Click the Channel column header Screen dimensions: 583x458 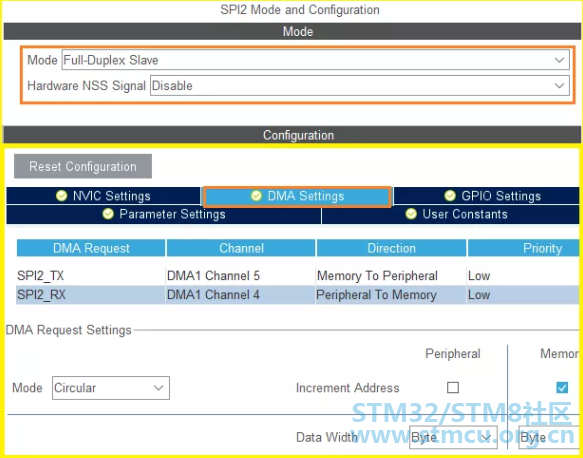coord(241,248)
